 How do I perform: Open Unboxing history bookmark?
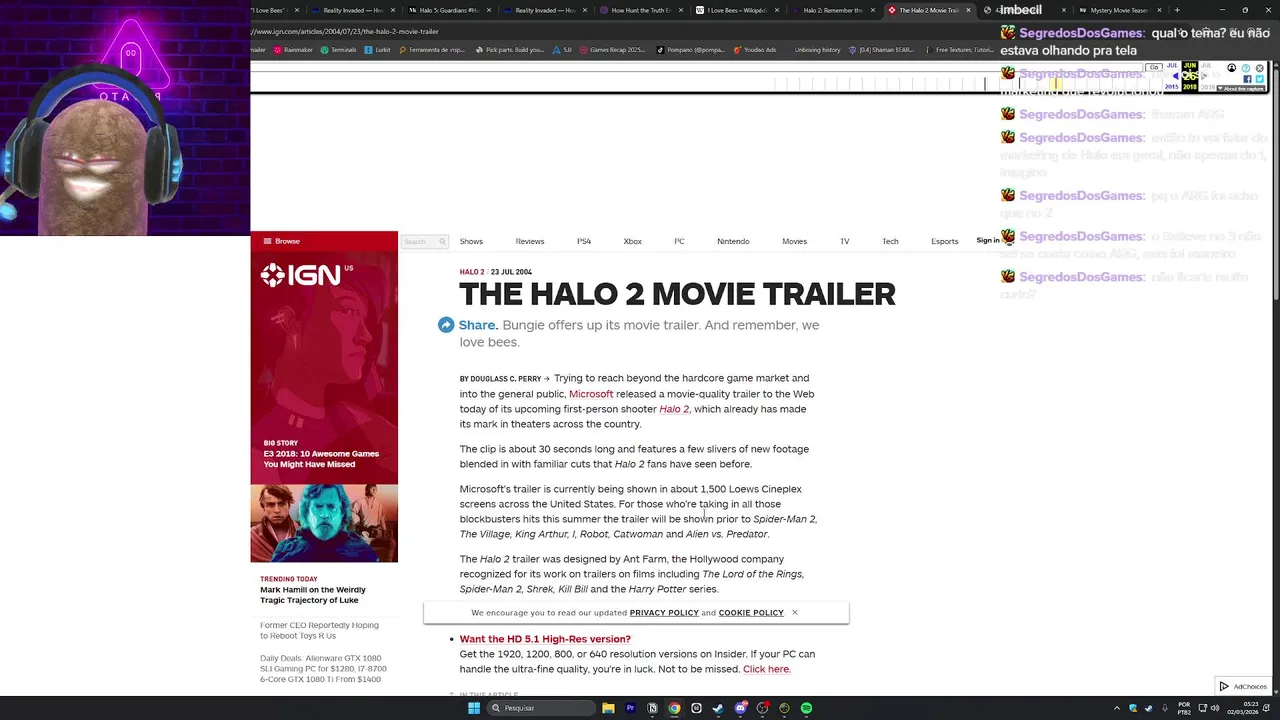pos(817,50)
